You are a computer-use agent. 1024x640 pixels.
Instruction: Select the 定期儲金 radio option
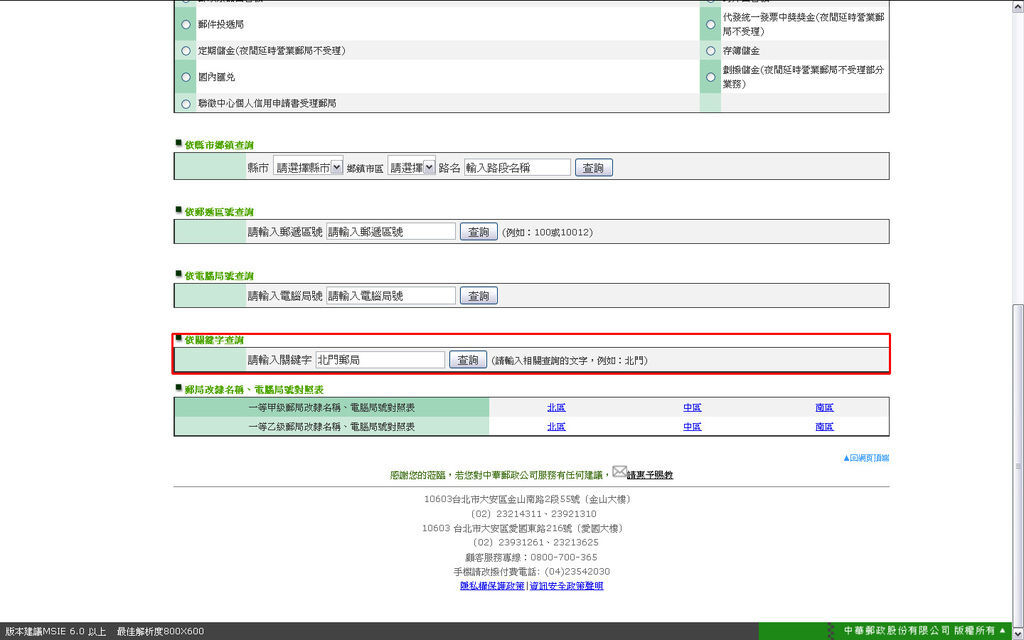tap(186, 50)
